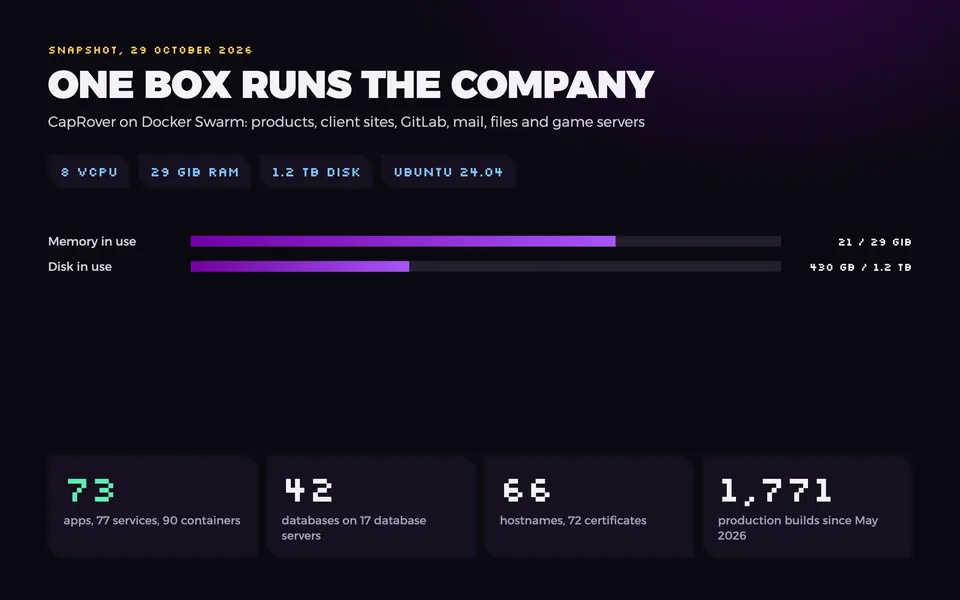Click the 430 GB / 1.2 TB readout

860,267
